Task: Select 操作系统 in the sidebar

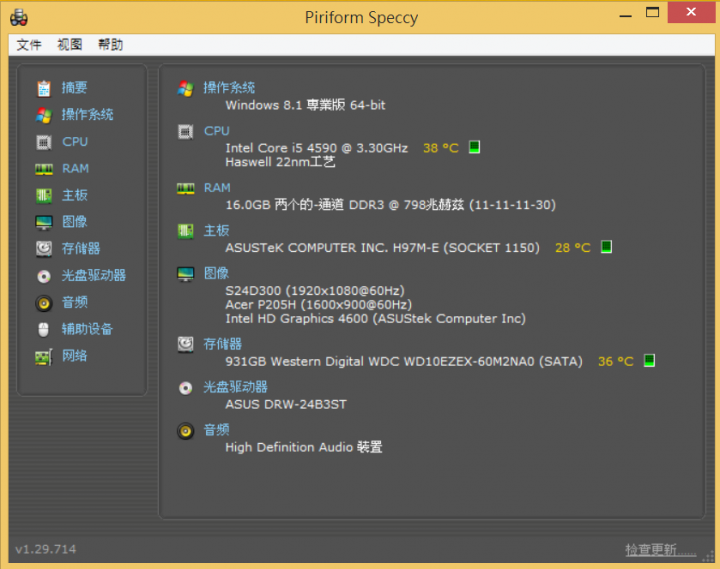Action: pyautogui.click(x=87, y=114)
